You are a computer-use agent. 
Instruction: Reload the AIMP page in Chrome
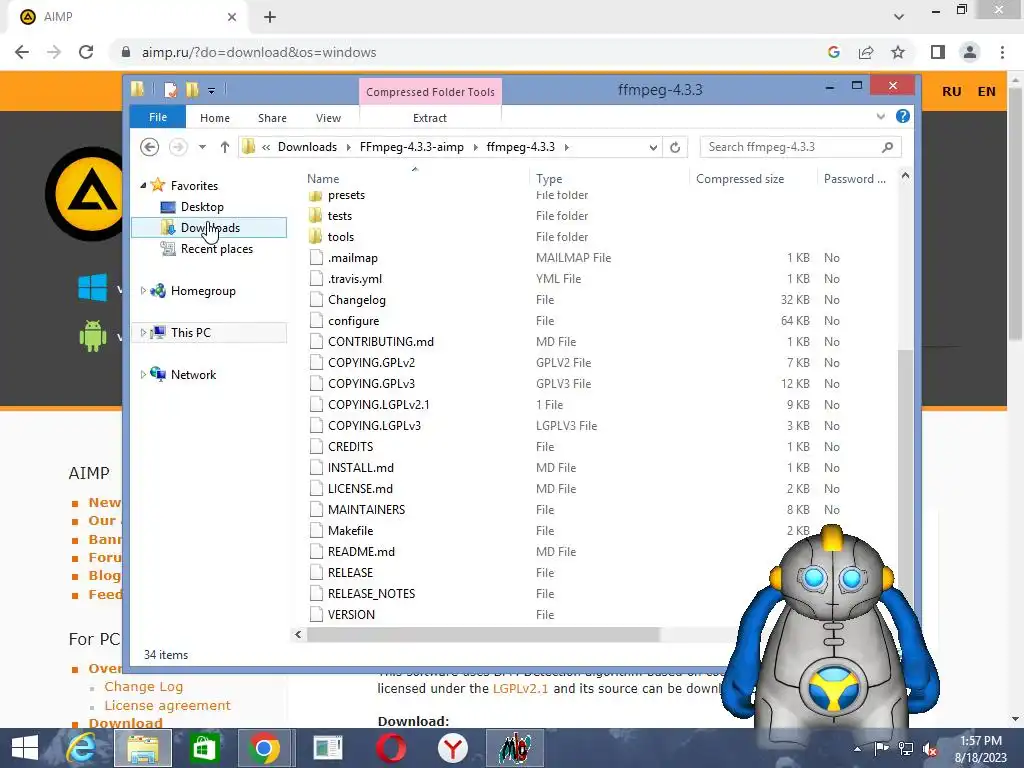(86, 52)
